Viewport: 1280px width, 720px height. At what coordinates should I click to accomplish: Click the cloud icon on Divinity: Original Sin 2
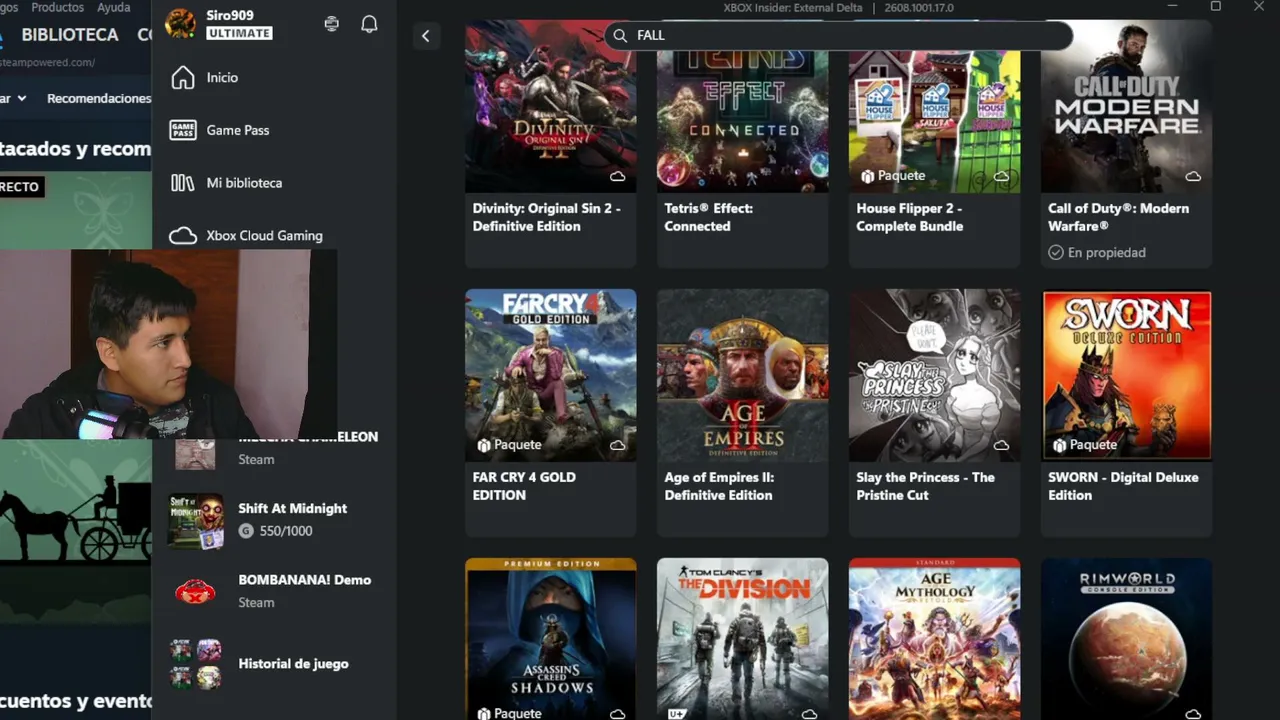tap(618, 176)
